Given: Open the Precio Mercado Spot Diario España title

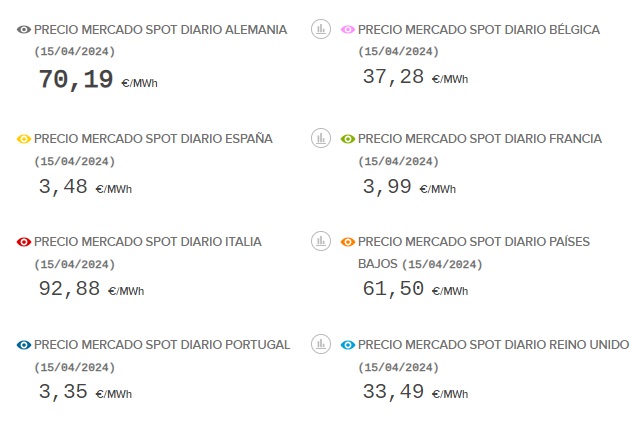Looking at the screenshot, I should pos(153,139).
